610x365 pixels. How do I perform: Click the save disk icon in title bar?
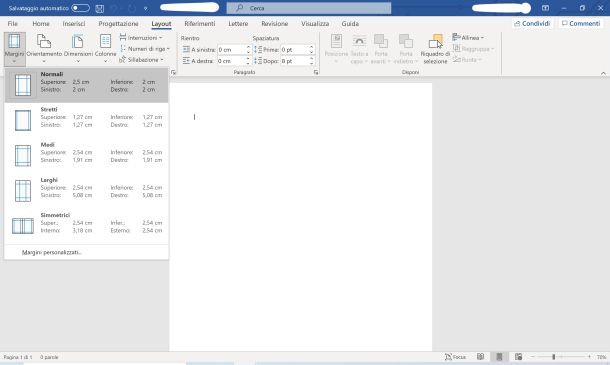(x=100, y=8)
